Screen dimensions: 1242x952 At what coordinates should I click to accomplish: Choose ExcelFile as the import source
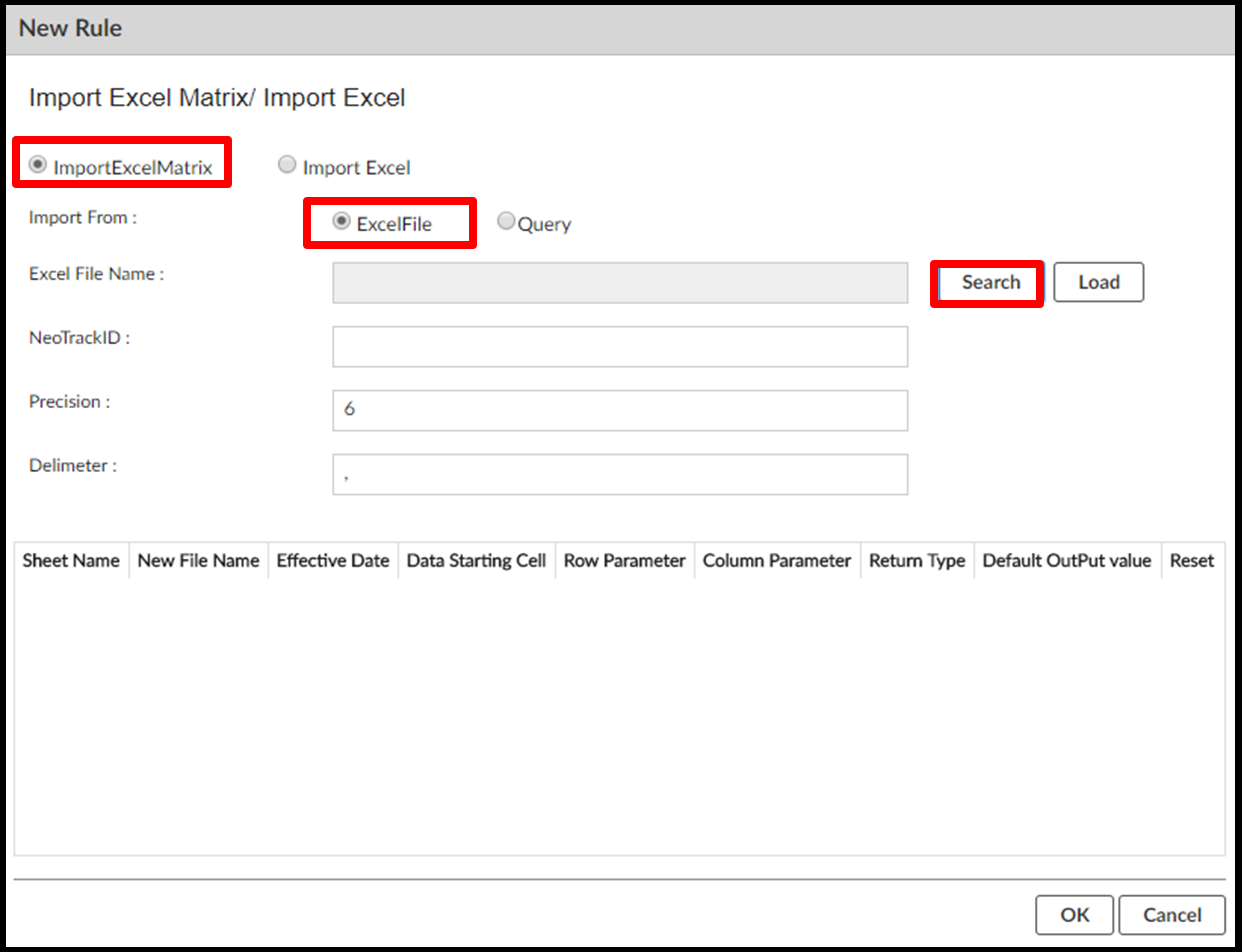click(x=342, y=222)
